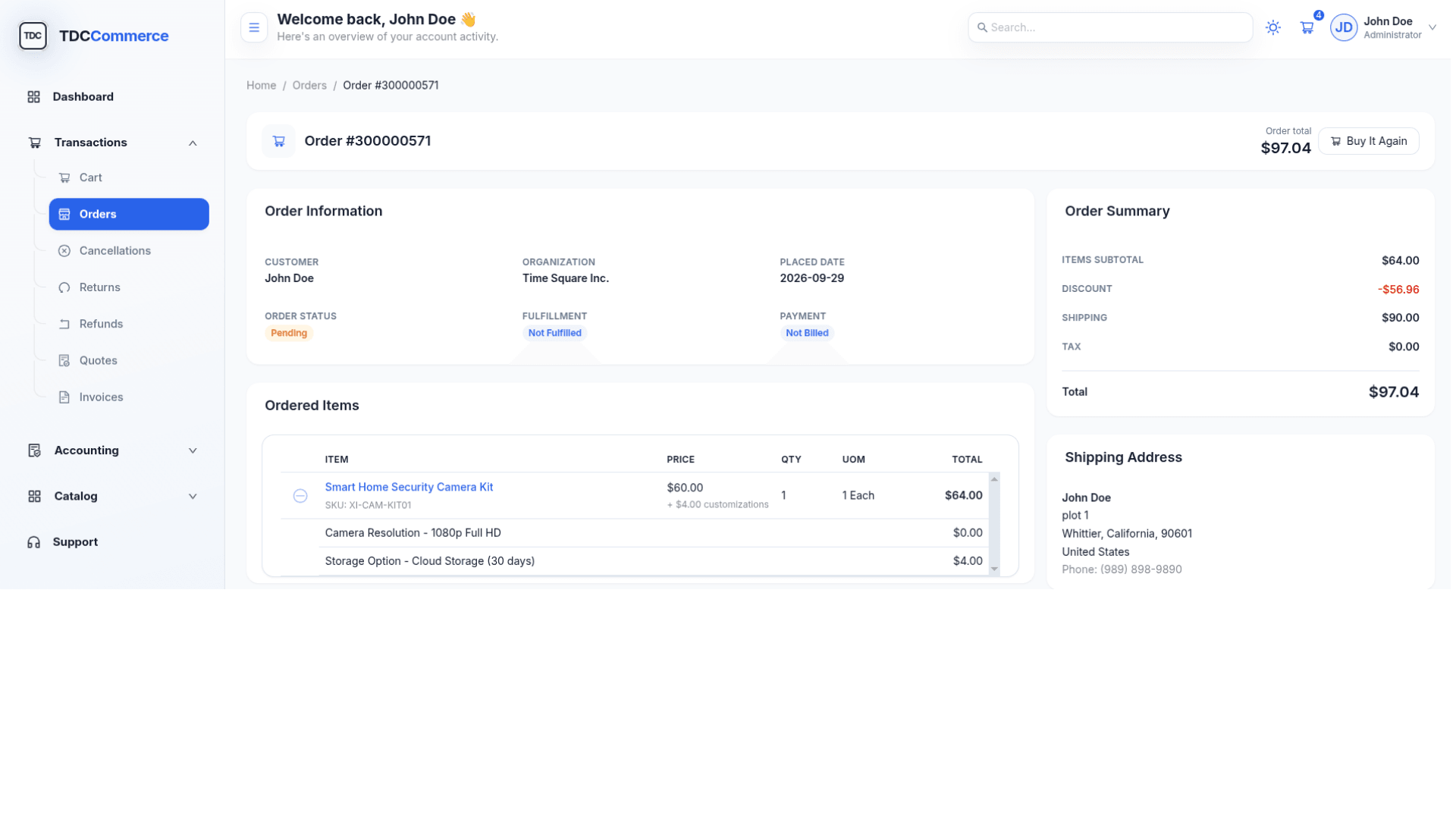Click the SKU: XI-CAM-KIT01 text
1456x819 pixels.
[x=368, y=505]
